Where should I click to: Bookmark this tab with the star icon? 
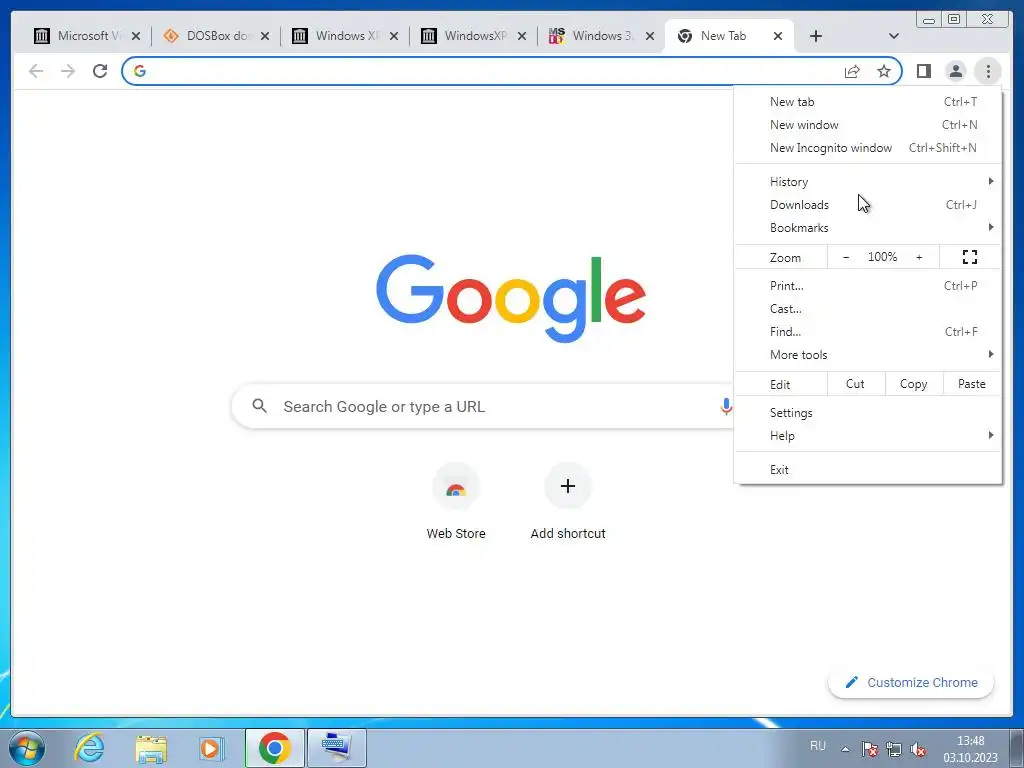[884, 71]
